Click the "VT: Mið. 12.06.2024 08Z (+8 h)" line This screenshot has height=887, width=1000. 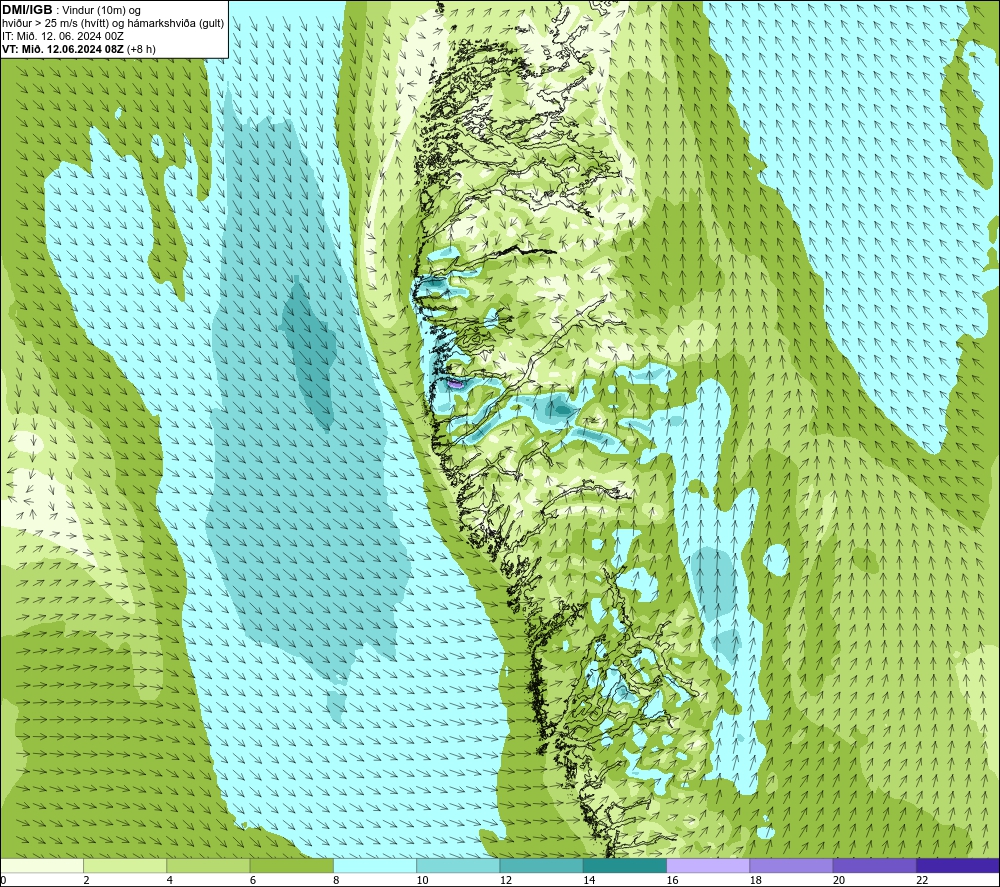coord(78,49)
